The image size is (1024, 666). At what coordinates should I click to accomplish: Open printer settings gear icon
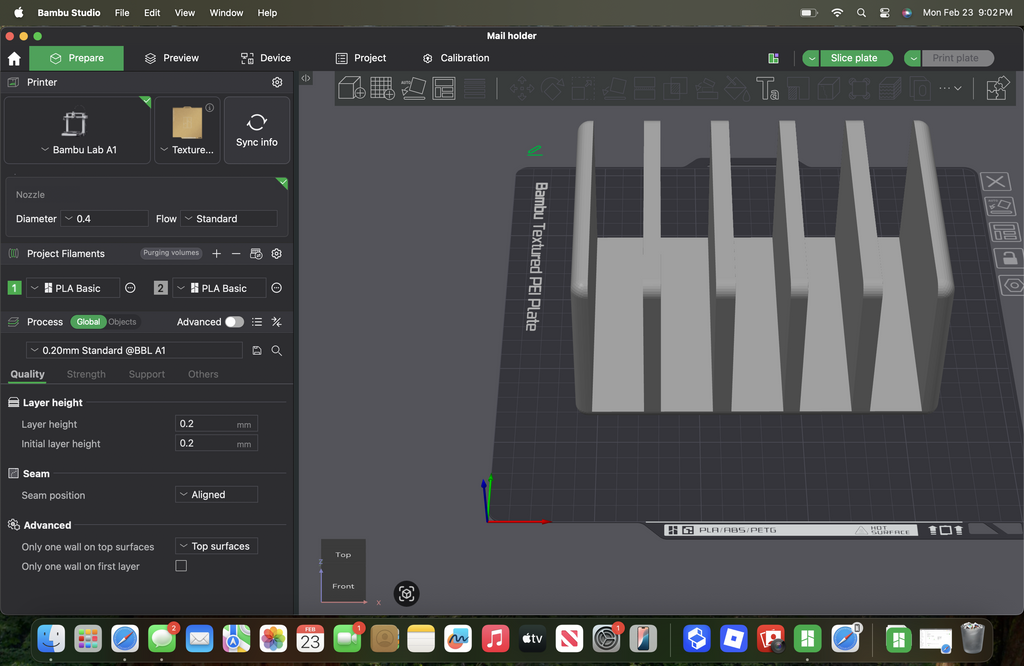[277, 82]
